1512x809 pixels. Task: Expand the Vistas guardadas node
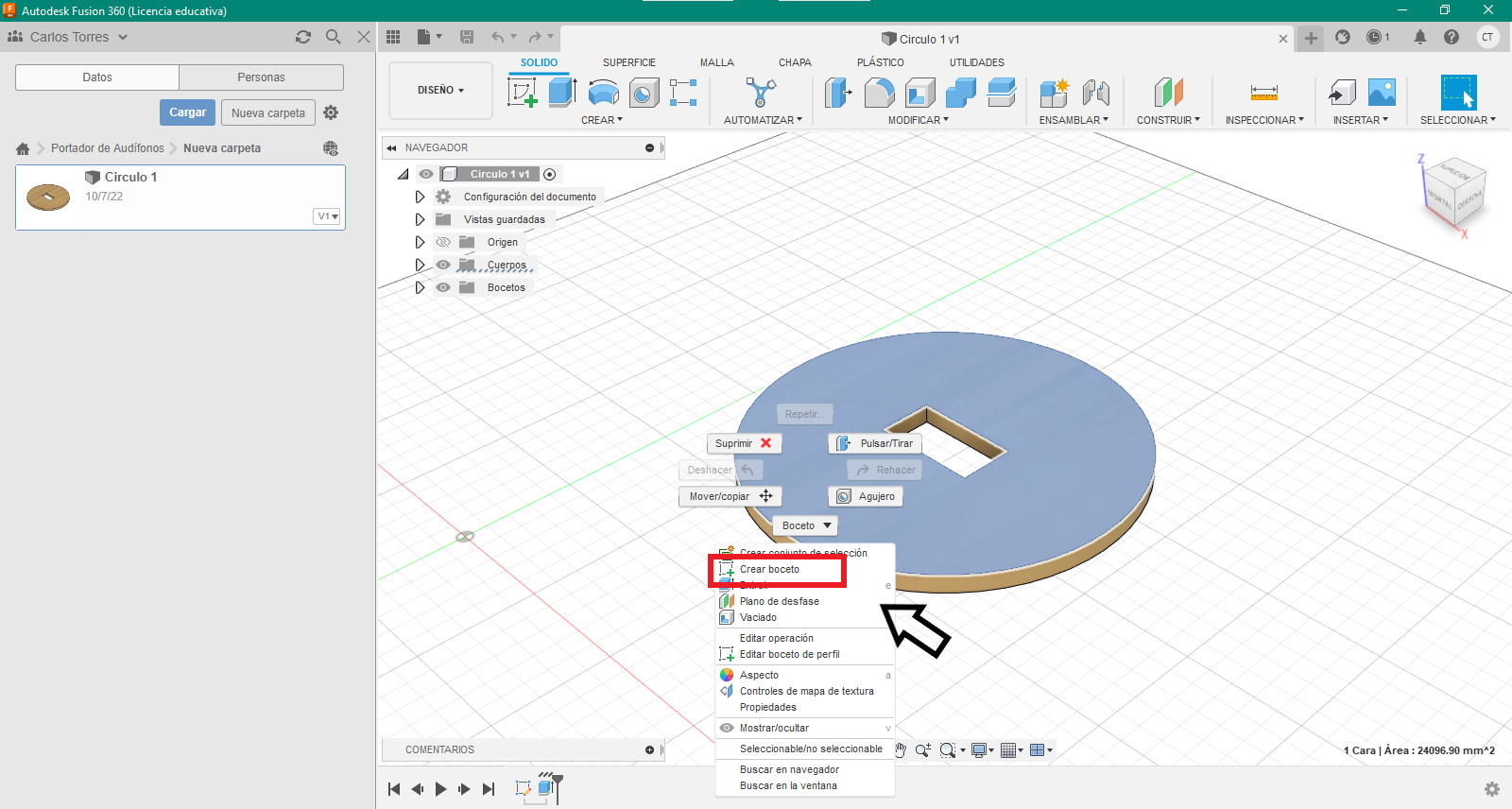coord(420,219)
